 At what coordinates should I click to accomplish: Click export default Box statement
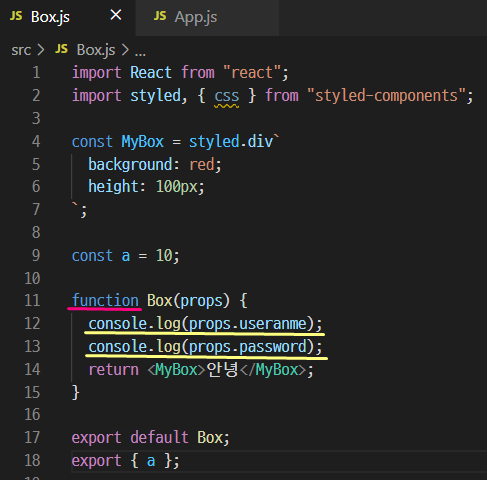[151, 438]
